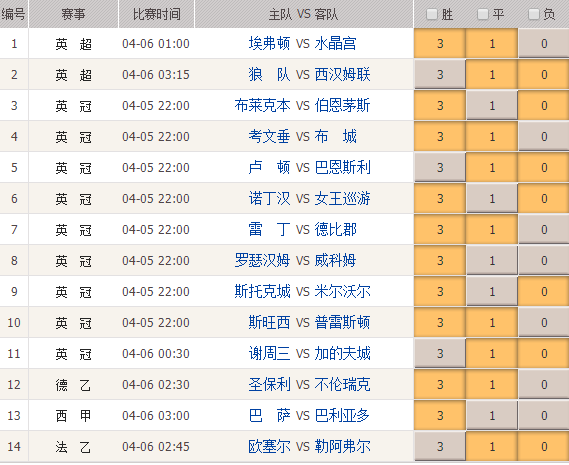Open the 欧塞尔 VS 勒阿弗尔 match link
This screenshot has width=569, height=465.
pos(309,446)
